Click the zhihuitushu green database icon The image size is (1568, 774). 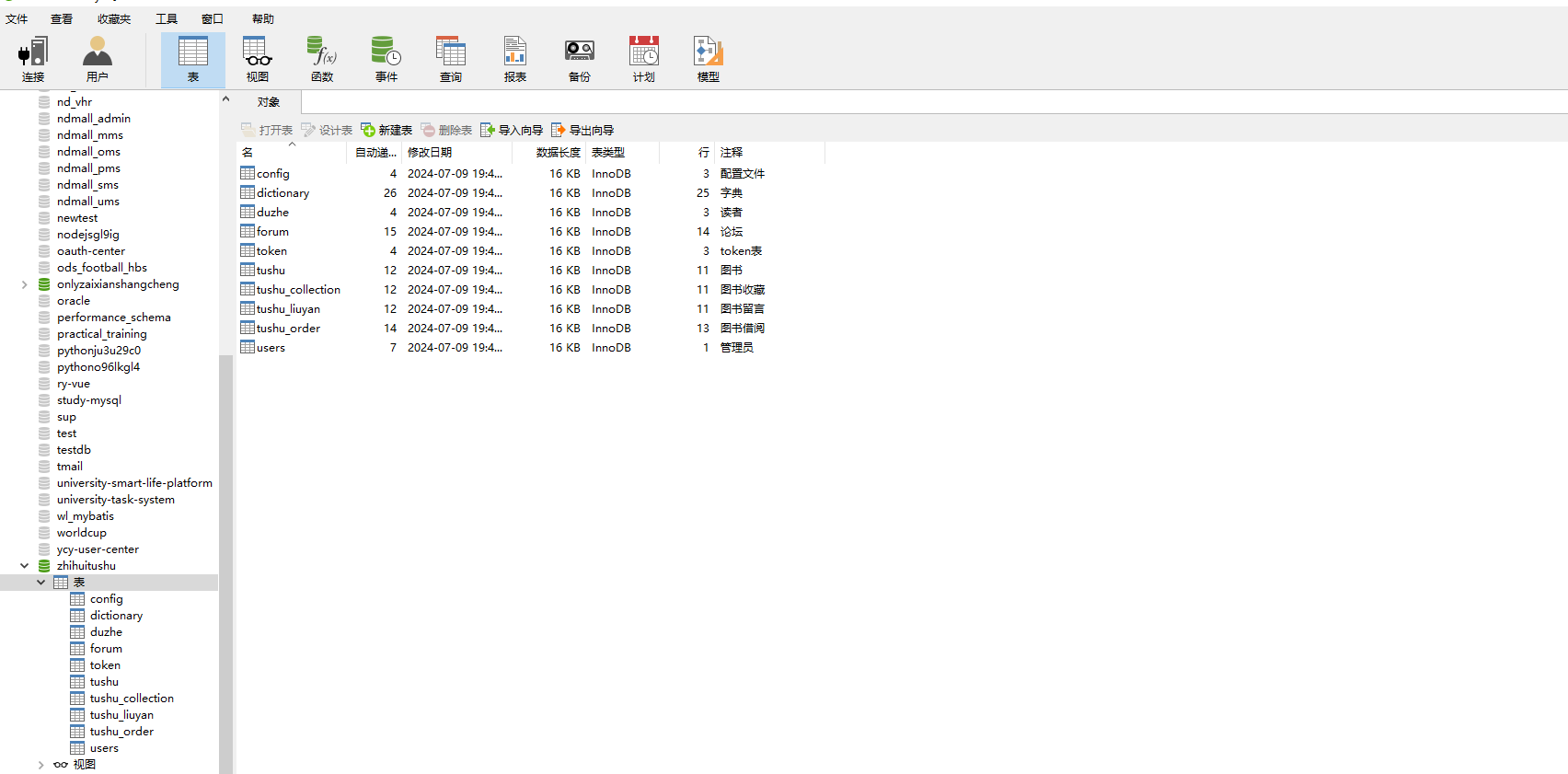[44, 566]
